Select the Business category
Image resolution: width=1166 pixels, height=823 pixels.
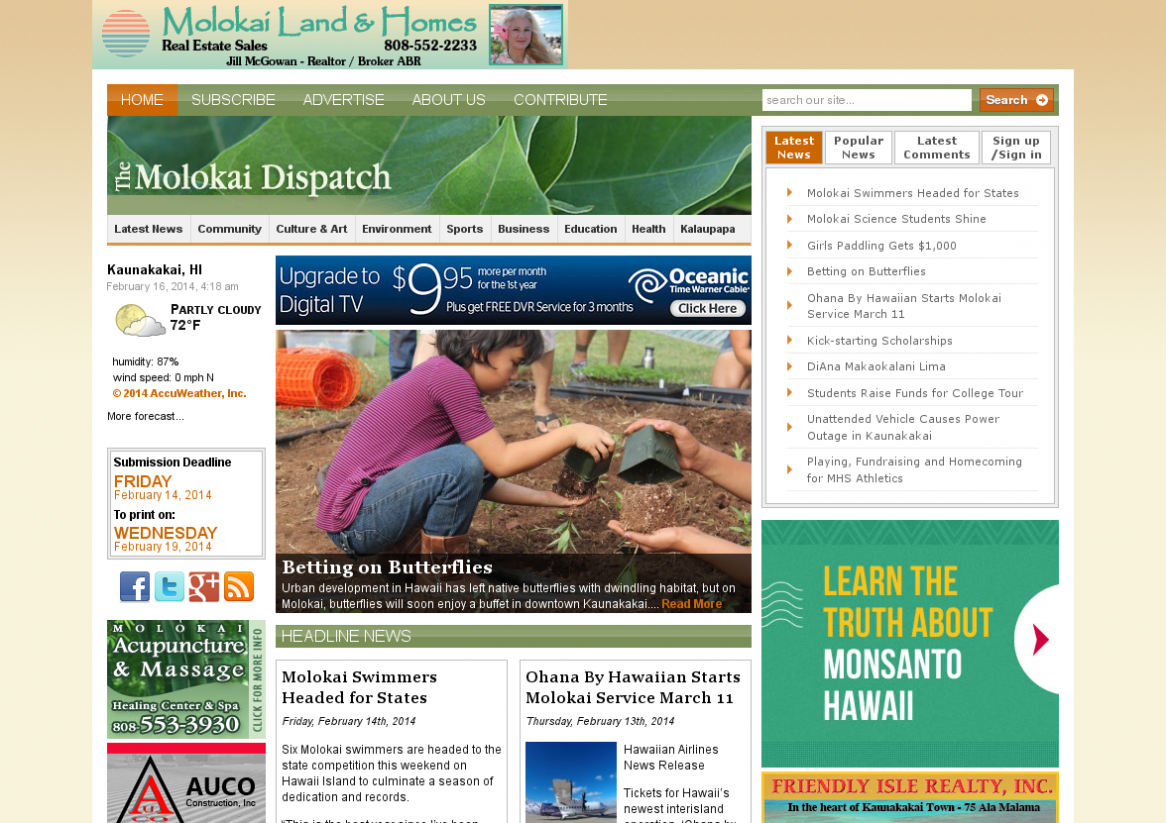(x=524, y=229)
